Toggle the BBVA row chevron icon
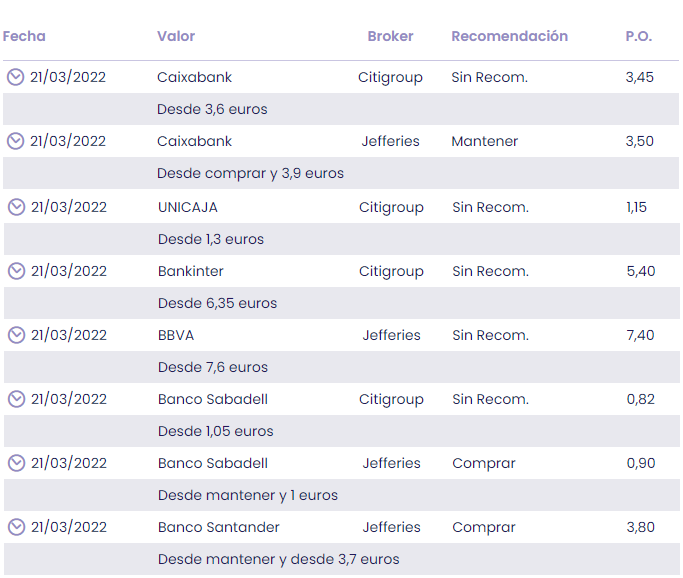 coord(16,335)
